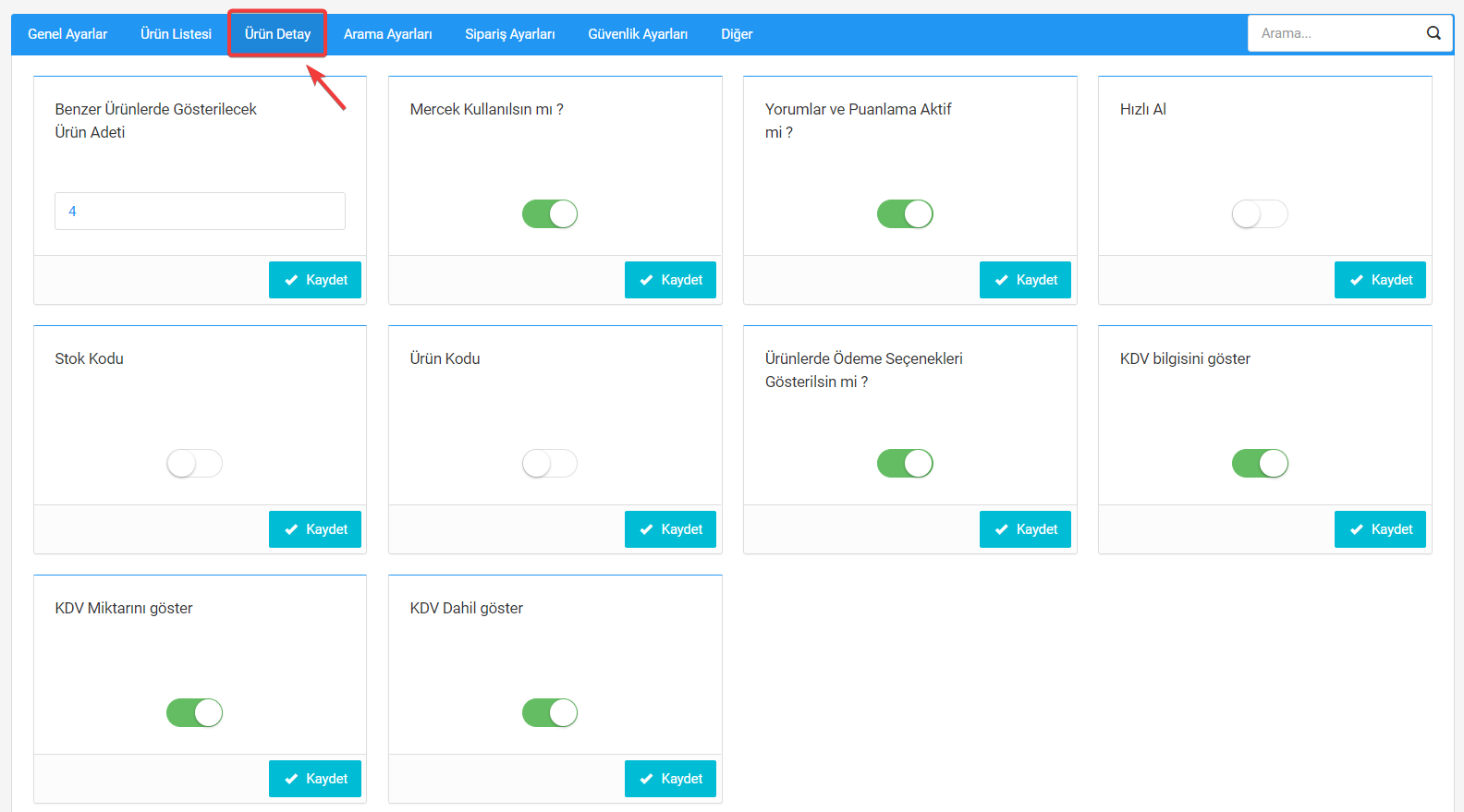
Task: Toggle Ürünlerde Ödeme Seçenekleri switch
Action: pos(905,464)
